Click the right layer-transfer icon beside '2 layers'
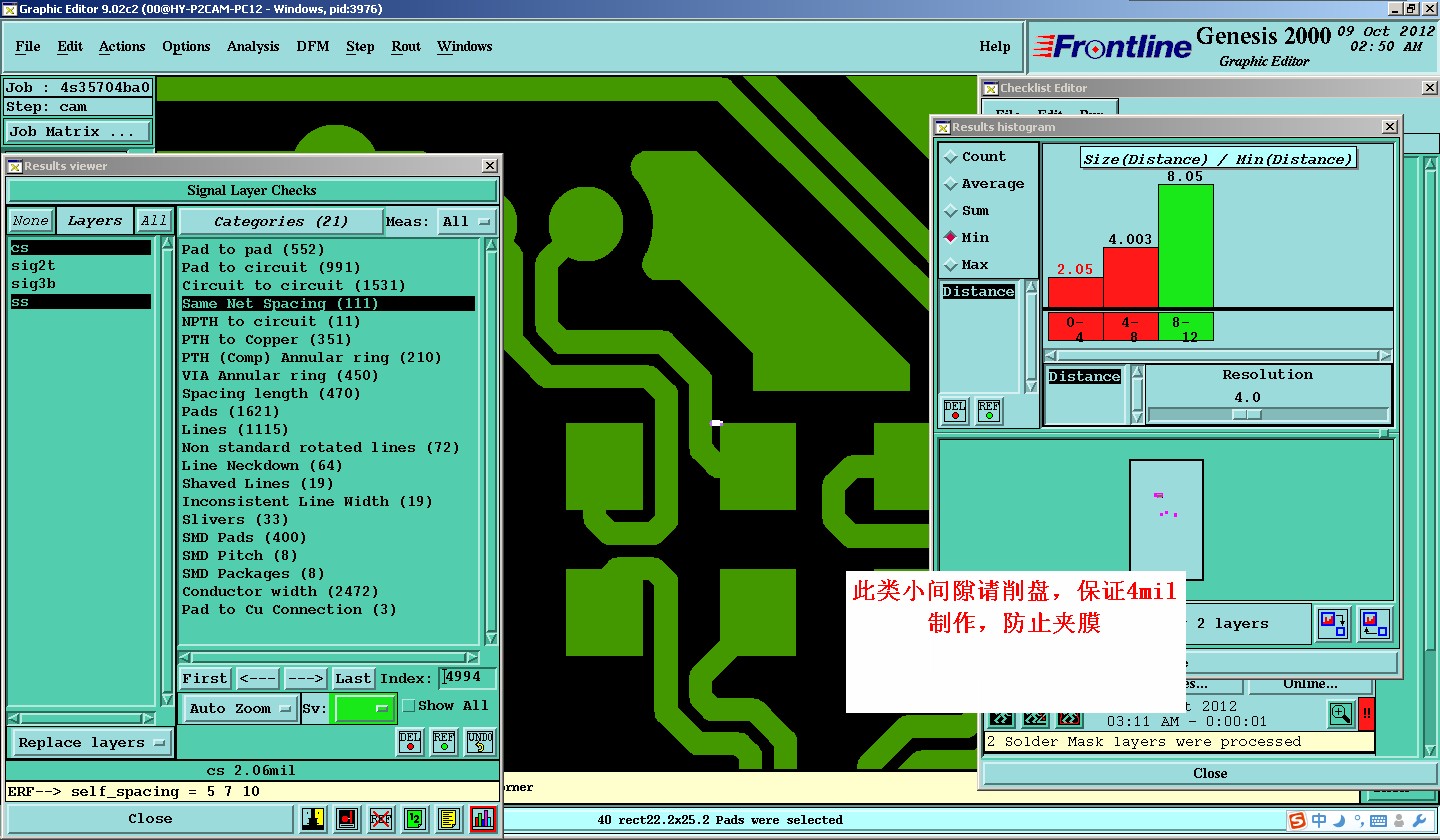The width and height of the screenshot is (1440, 840). 1375,623
